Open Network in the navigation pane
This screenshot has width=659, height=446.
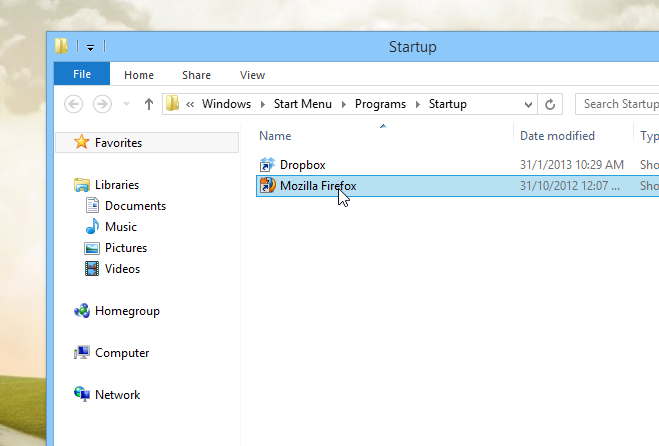(x=118, y=395)
